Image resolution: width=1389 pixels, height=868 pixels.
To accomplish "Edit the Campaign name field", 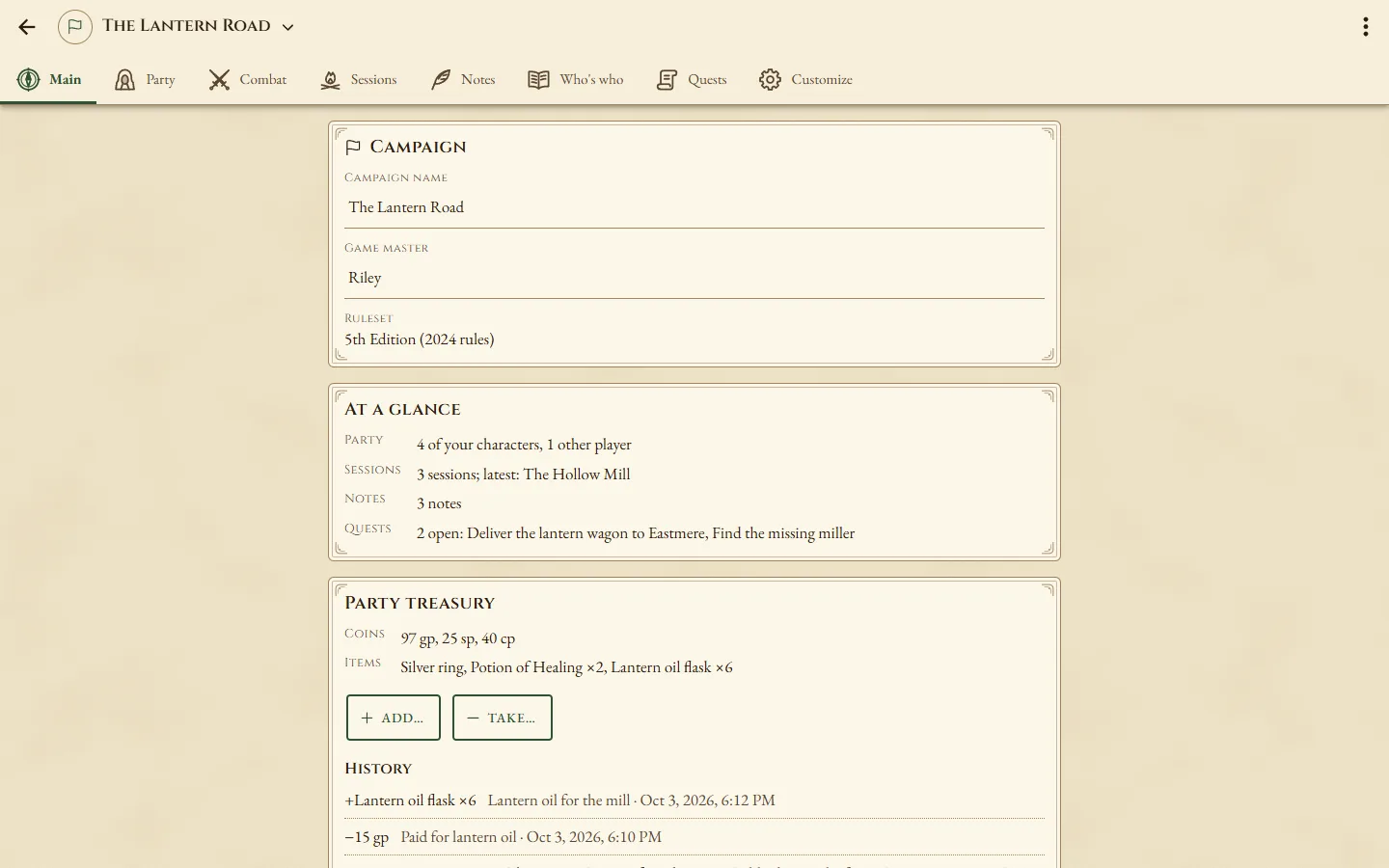I will (x=694, y=207).
